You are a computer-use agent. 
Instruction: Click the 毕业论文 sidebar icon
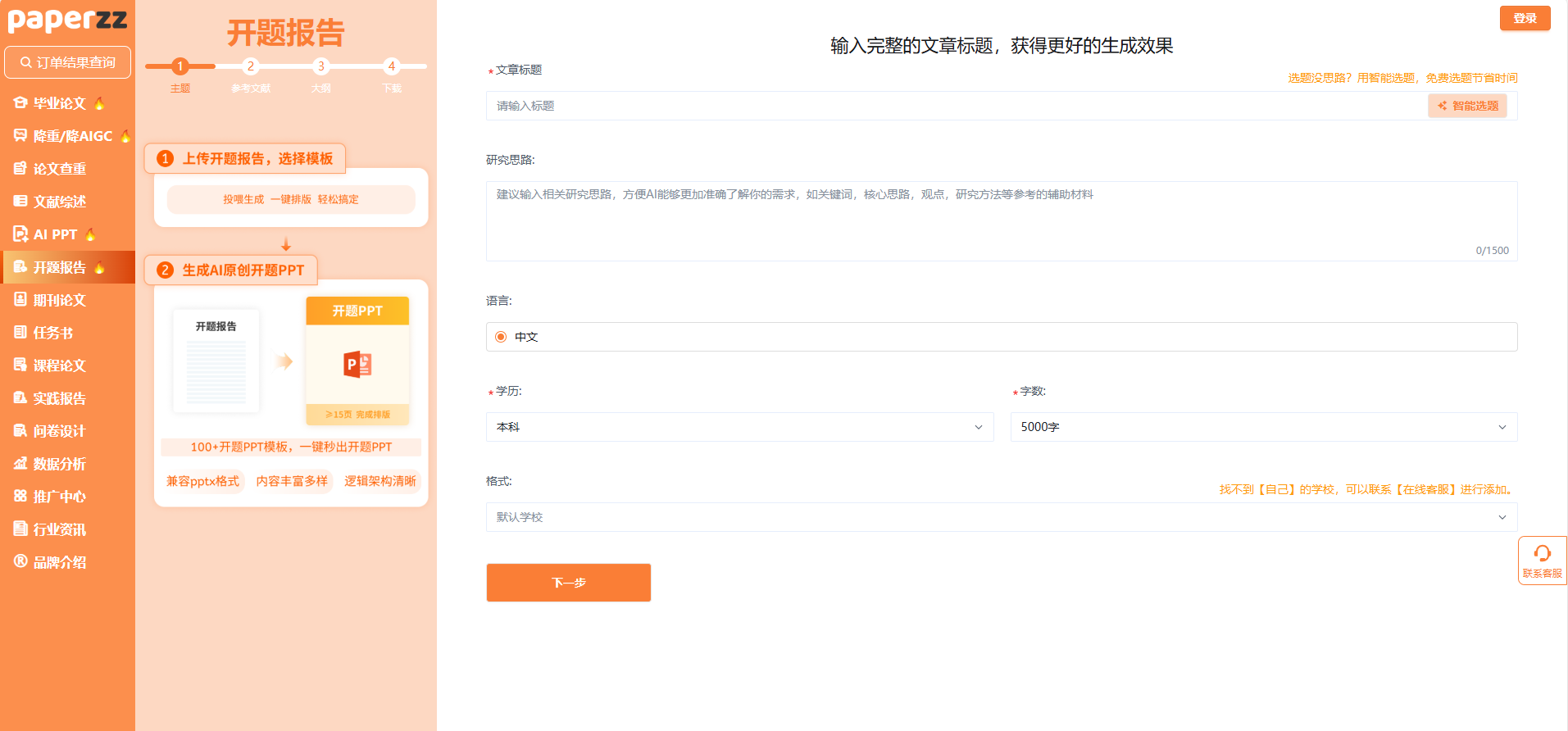click(20, 103)
